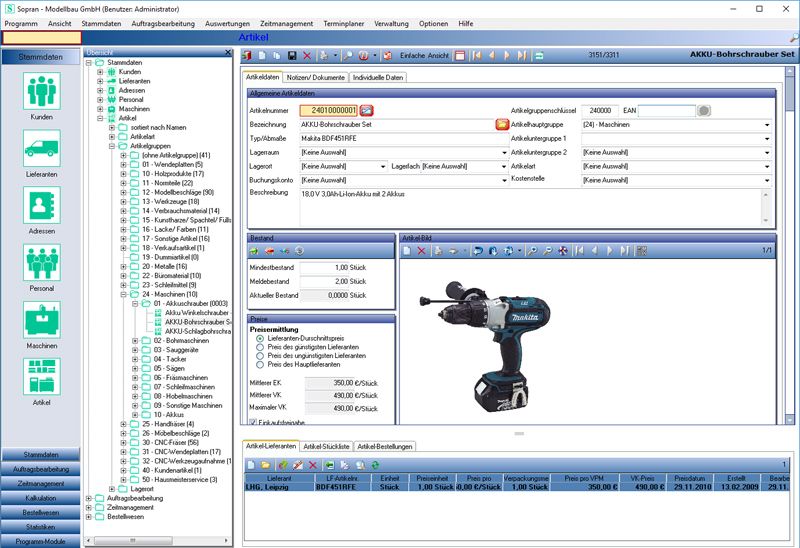Click the folder icon beside Bezeichnung field
This screenshot has width=800, height=548.
pyautogui.click(x=502, y=124)
